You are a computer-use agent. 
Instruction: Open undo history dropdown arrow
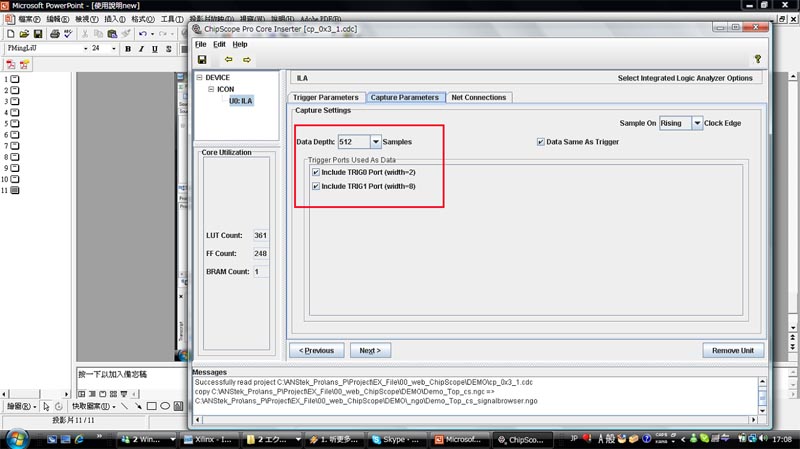click(152, 34)
